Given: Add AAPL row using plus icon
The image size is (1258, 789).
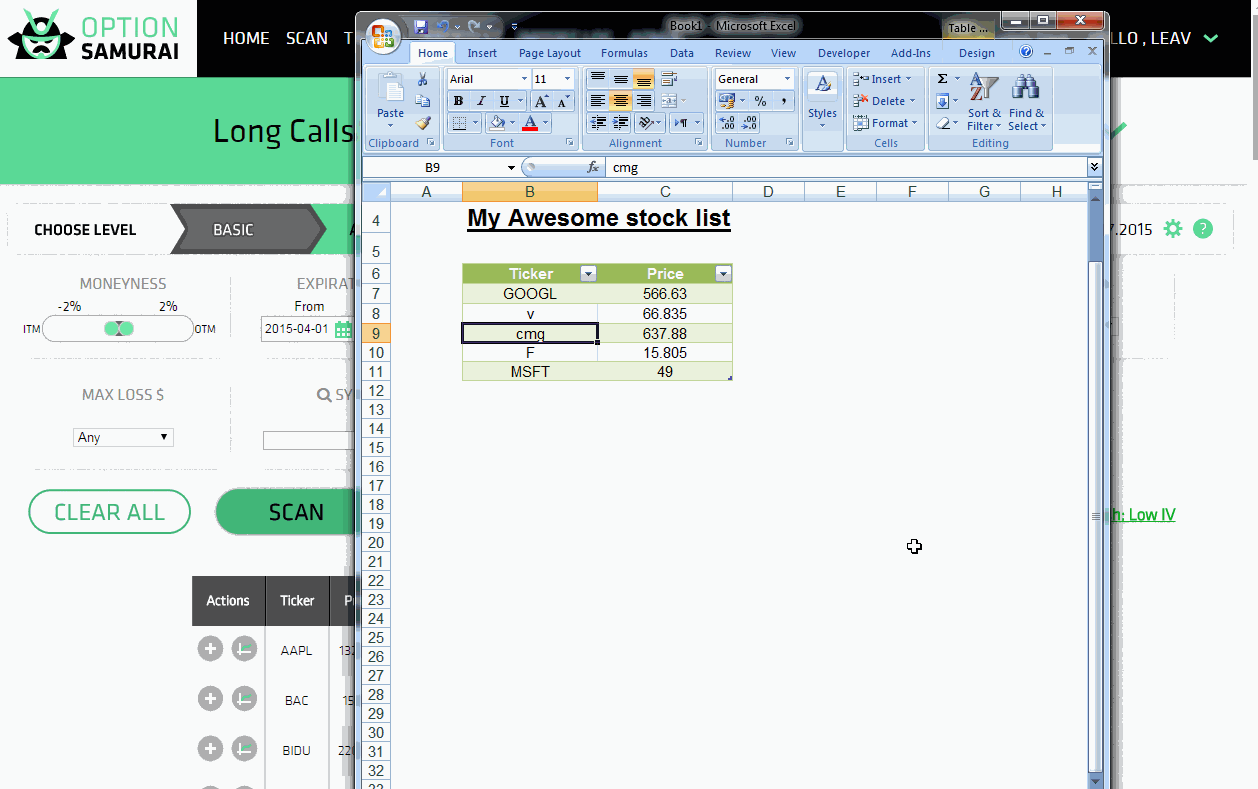Looking at the screenshot, I should (x=210, y=650).
